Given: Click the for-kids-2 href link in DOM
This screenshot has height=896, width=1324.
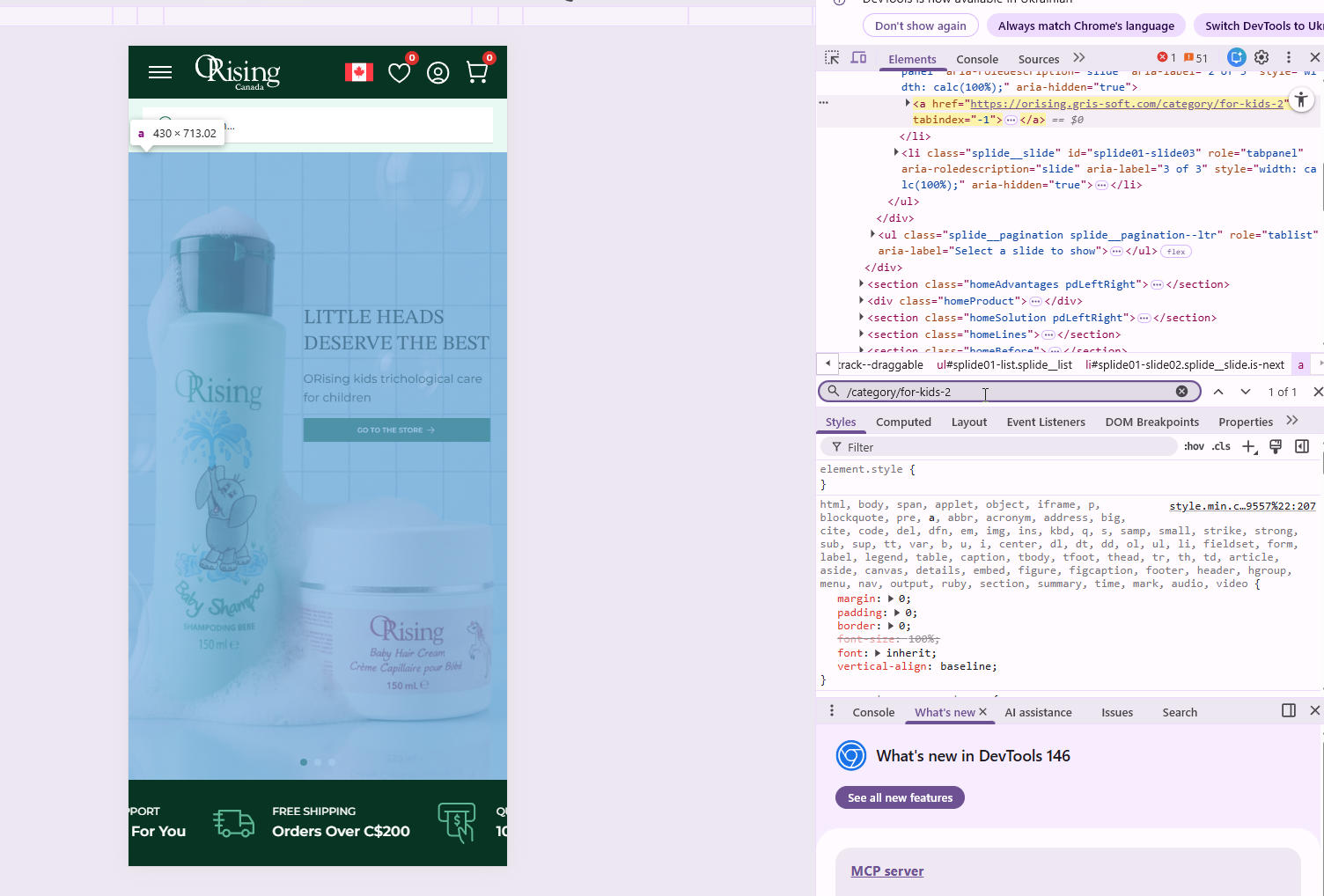Looking at the screenshot, I should [x=1127, y=104].
